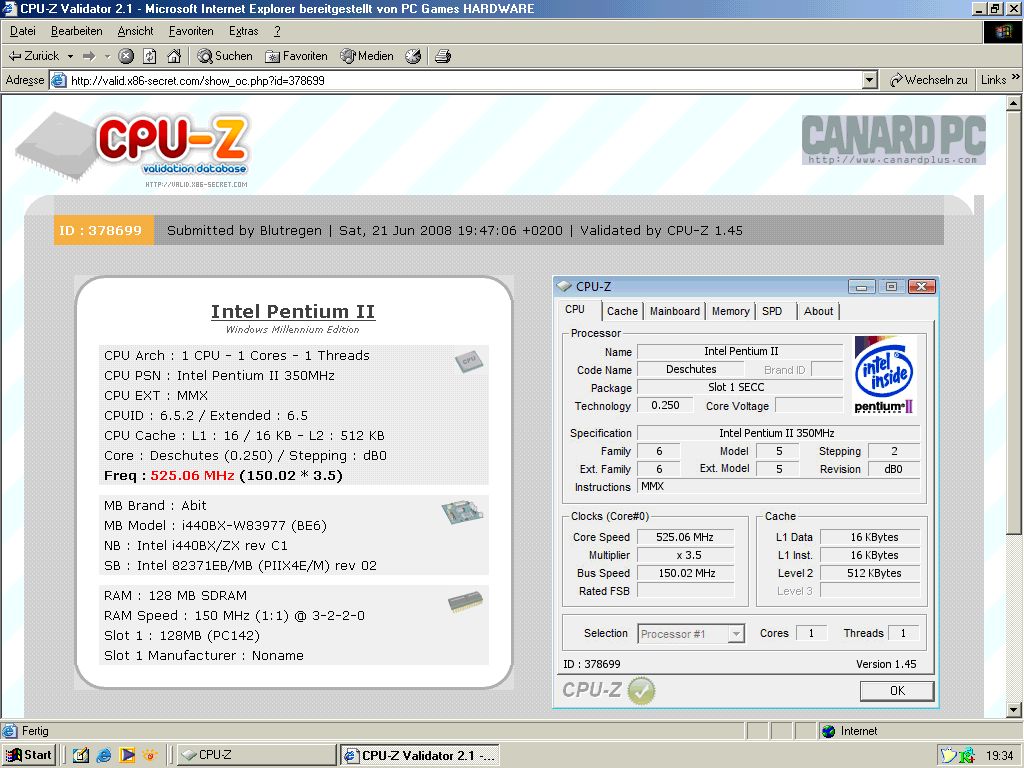Open the Medien media bar

[x=366, y=56]
